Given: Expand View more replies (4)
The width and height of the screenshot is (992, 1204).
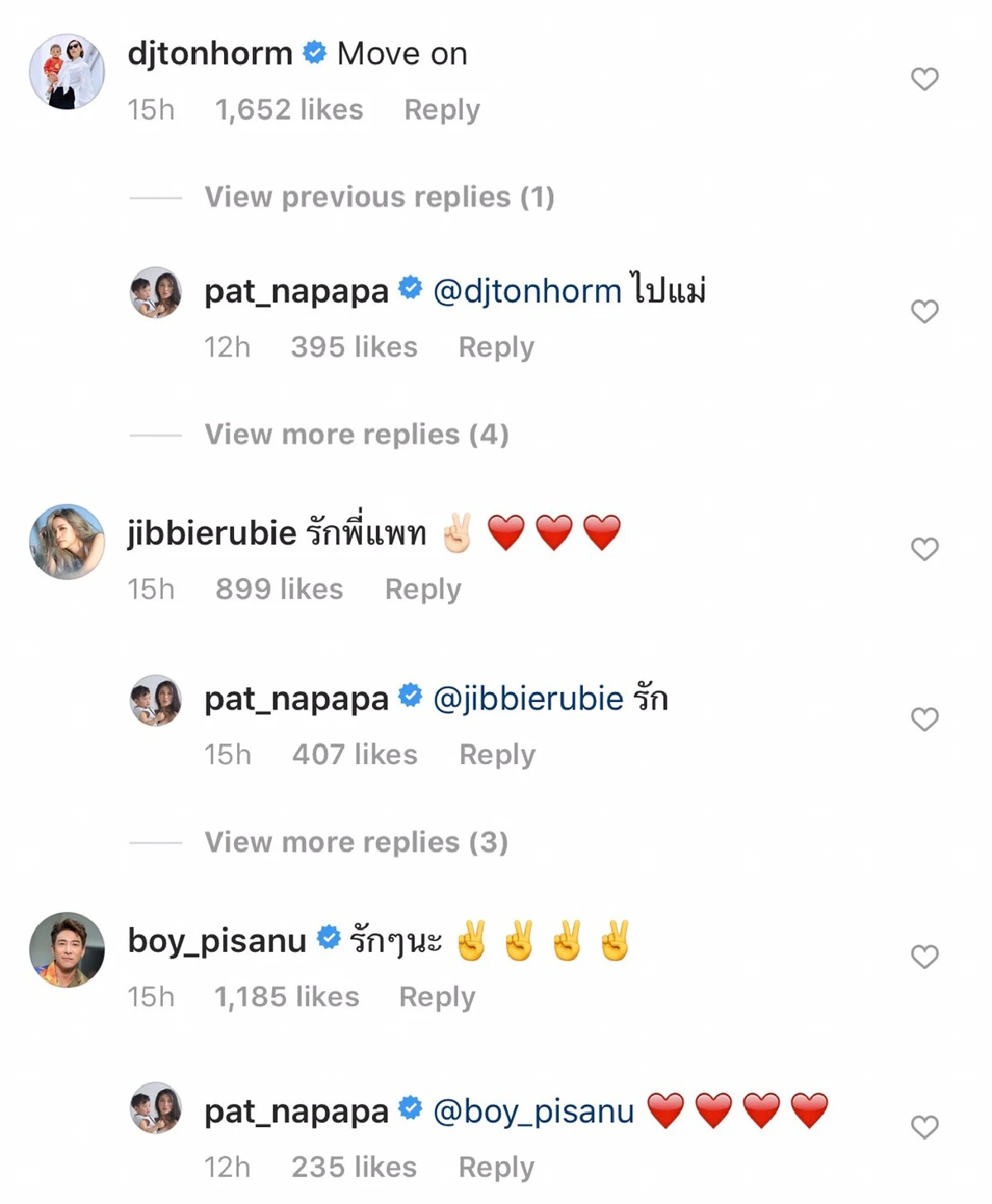Looking at the screenshot, I should (356, 434).
